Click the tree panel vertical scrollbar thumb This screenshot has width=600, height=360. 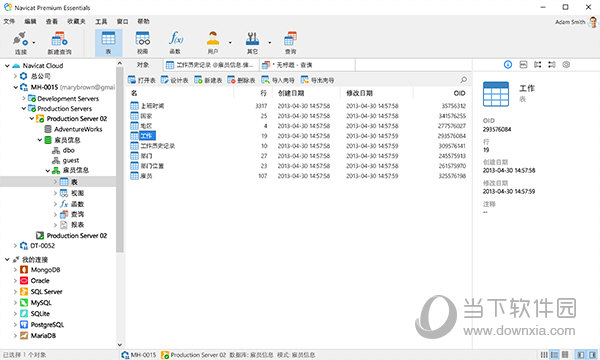coord(120,160)
